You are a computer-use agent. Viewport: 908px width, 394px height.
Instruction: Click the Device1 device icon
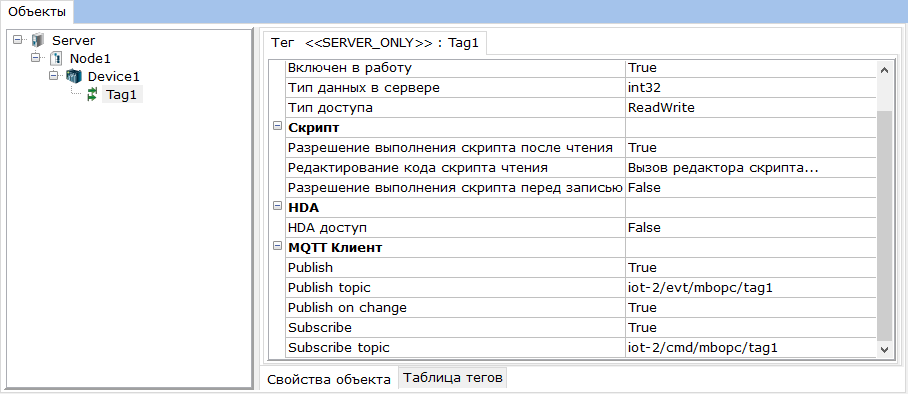pos(74,76)
